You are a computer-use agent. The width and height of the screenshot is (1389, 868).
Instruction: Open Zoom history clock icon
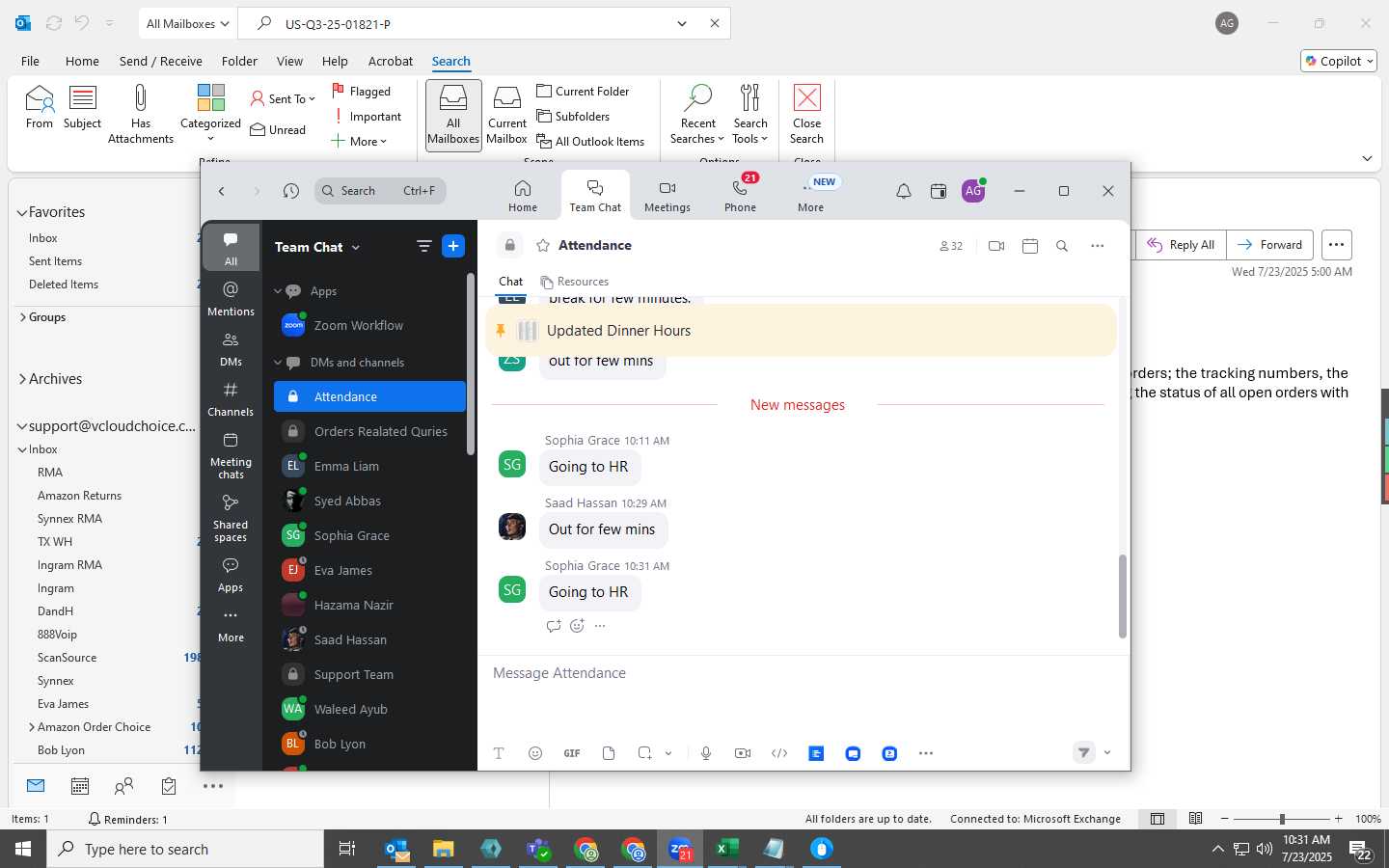click(291, 191)
